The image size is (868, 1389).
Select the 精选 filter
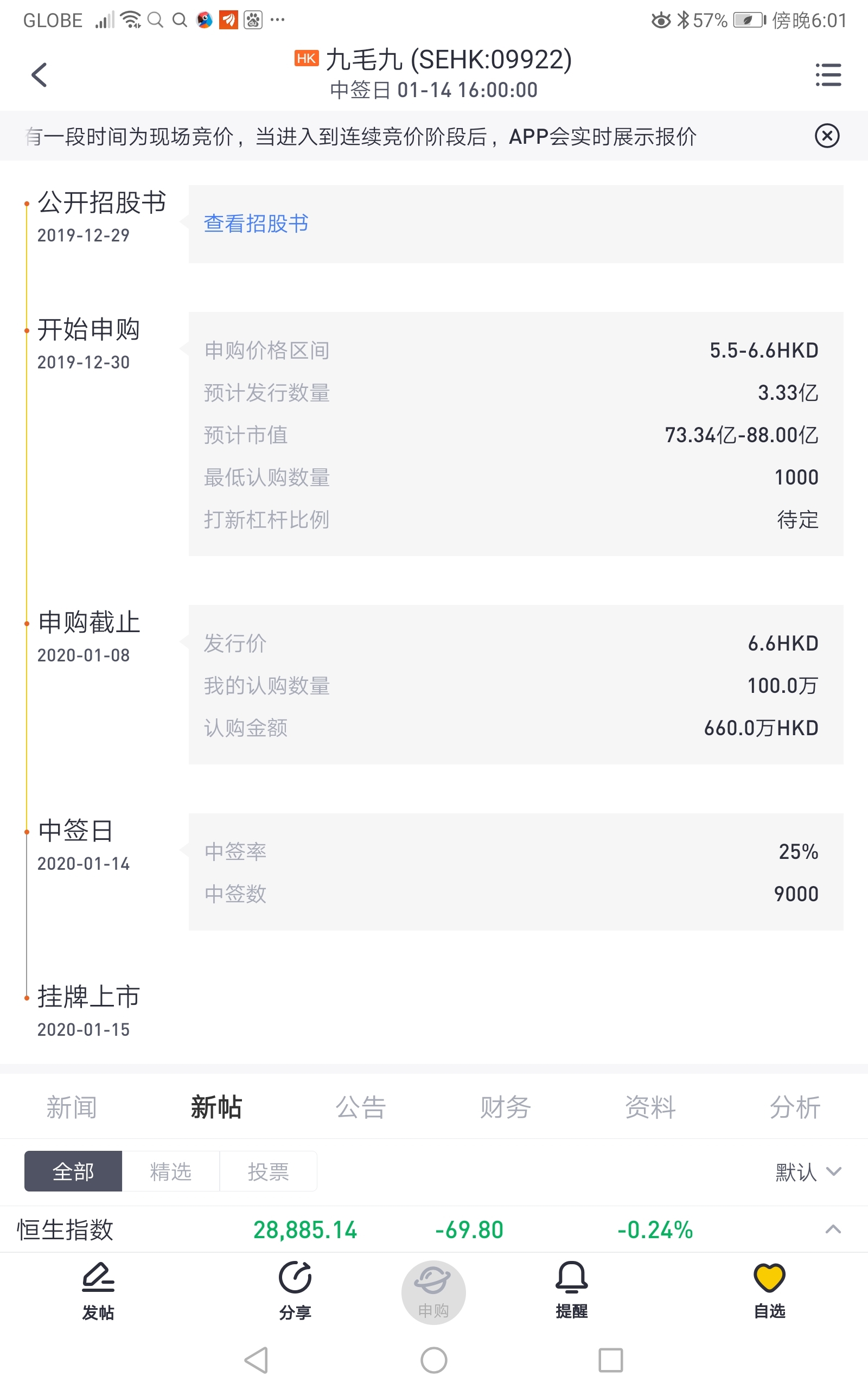[170, 1171]
